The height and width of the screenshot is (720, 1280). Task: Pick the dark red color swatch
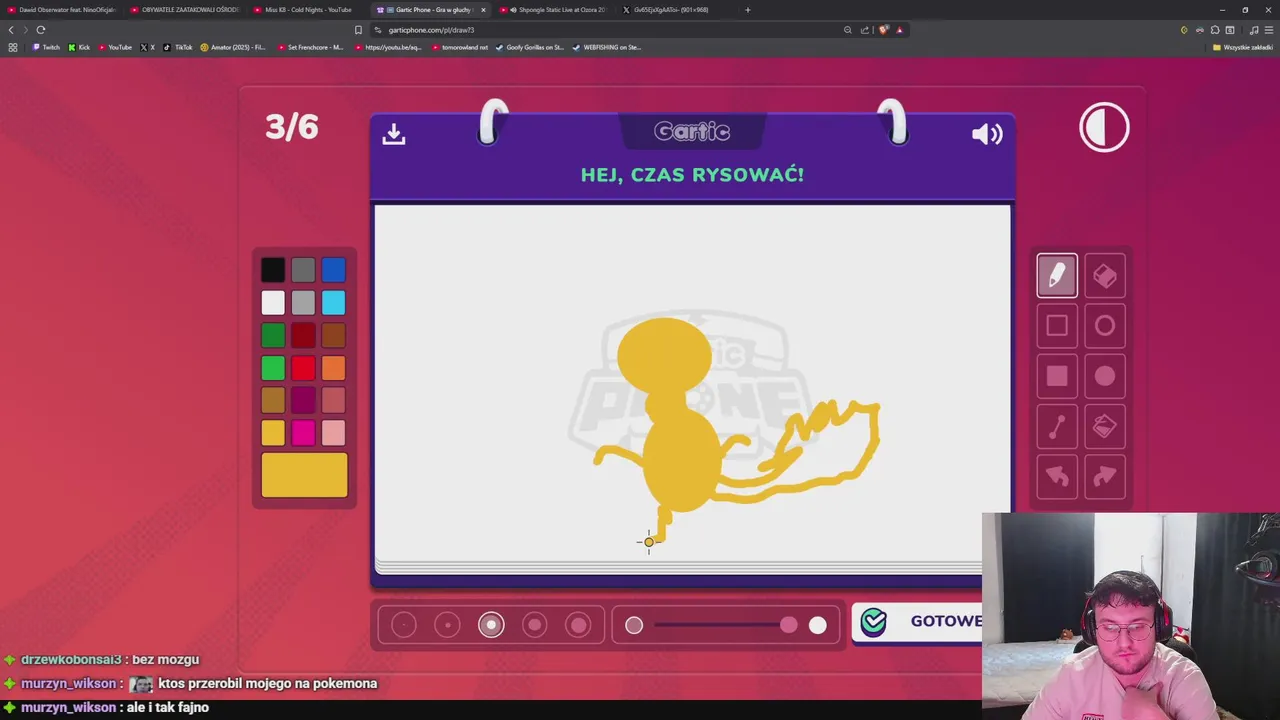point(303,335)
